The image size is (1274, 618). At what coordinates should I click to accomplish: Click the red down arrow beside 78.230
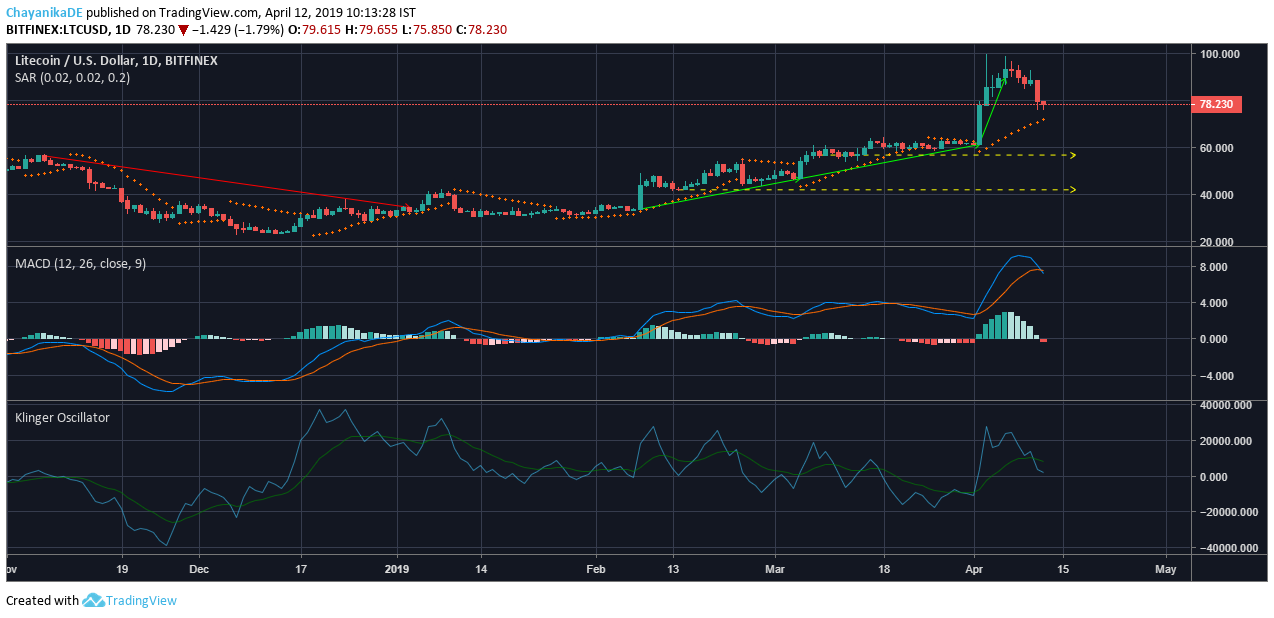(x=184, y=30)
